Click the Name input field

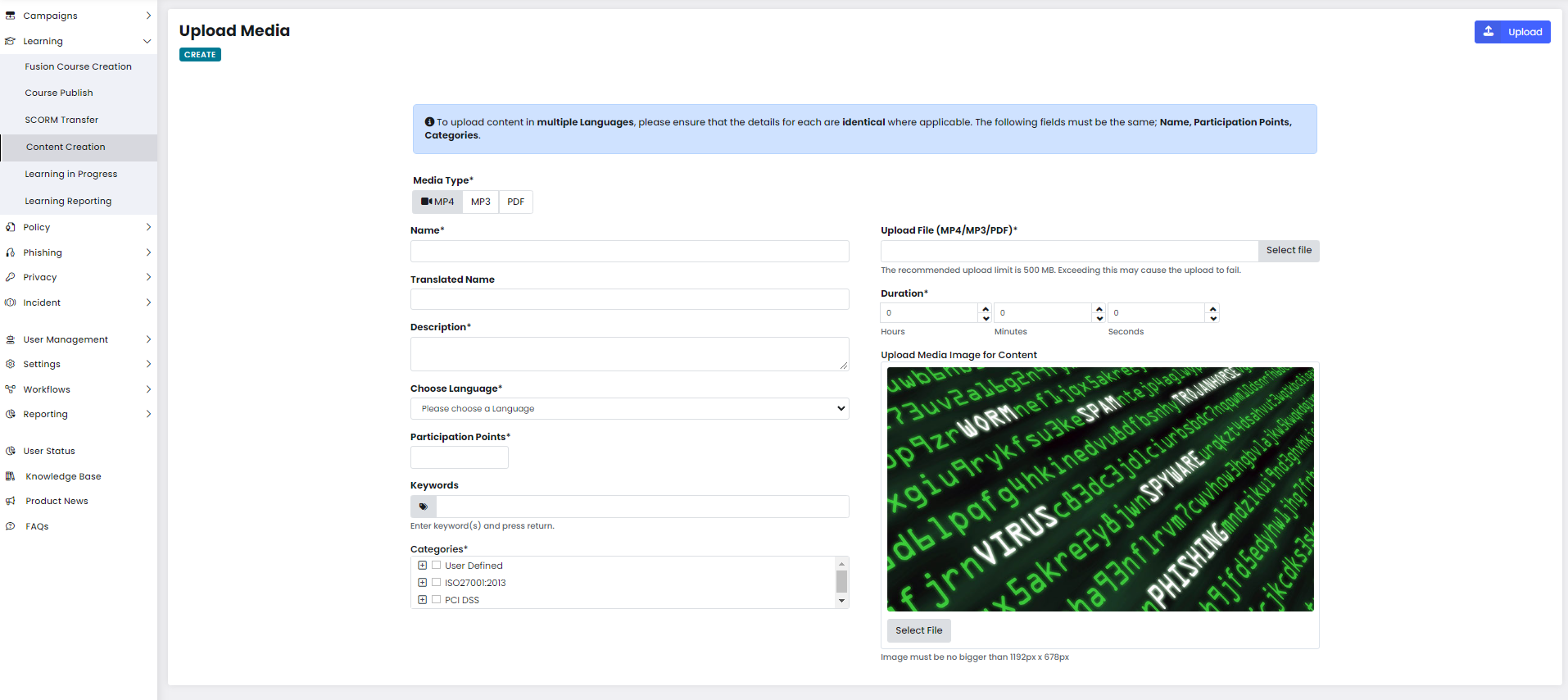(x=629, y=251)
